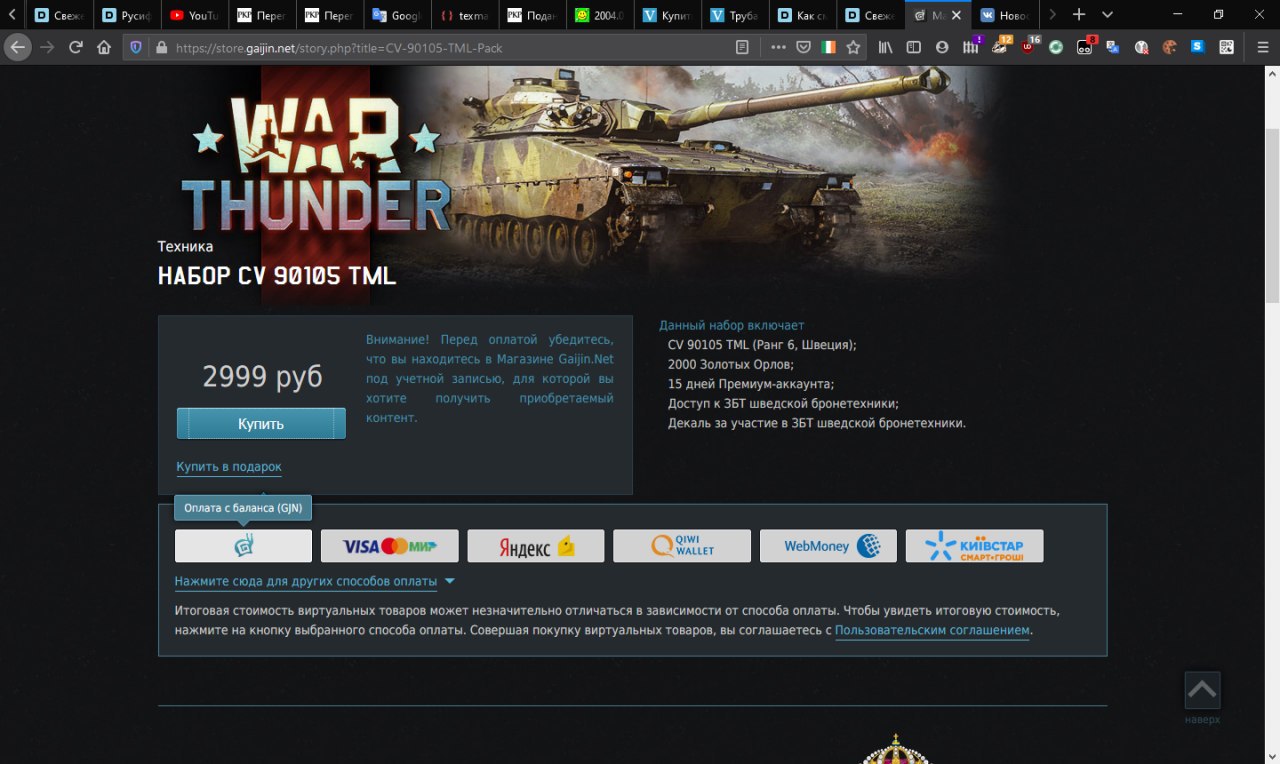Close the active Gaijin store tab
The height and width of the screenshot is (764, 1280).
[957, 15]
